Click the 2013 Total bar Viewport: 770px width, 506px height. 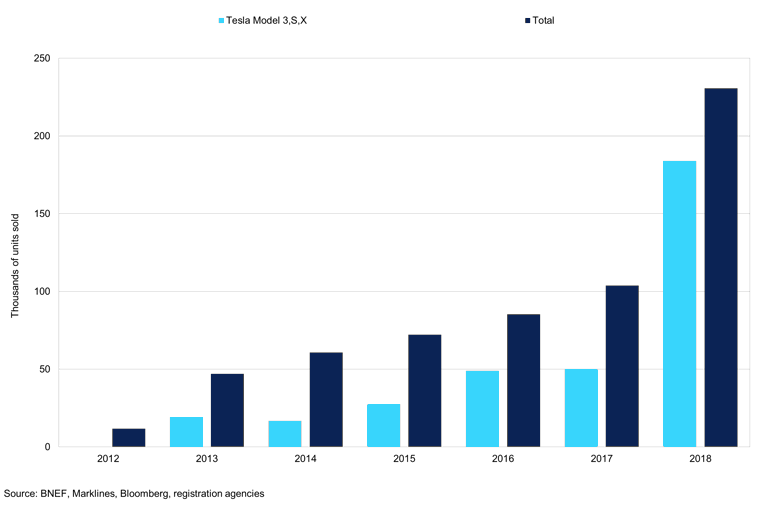point(227,410)
